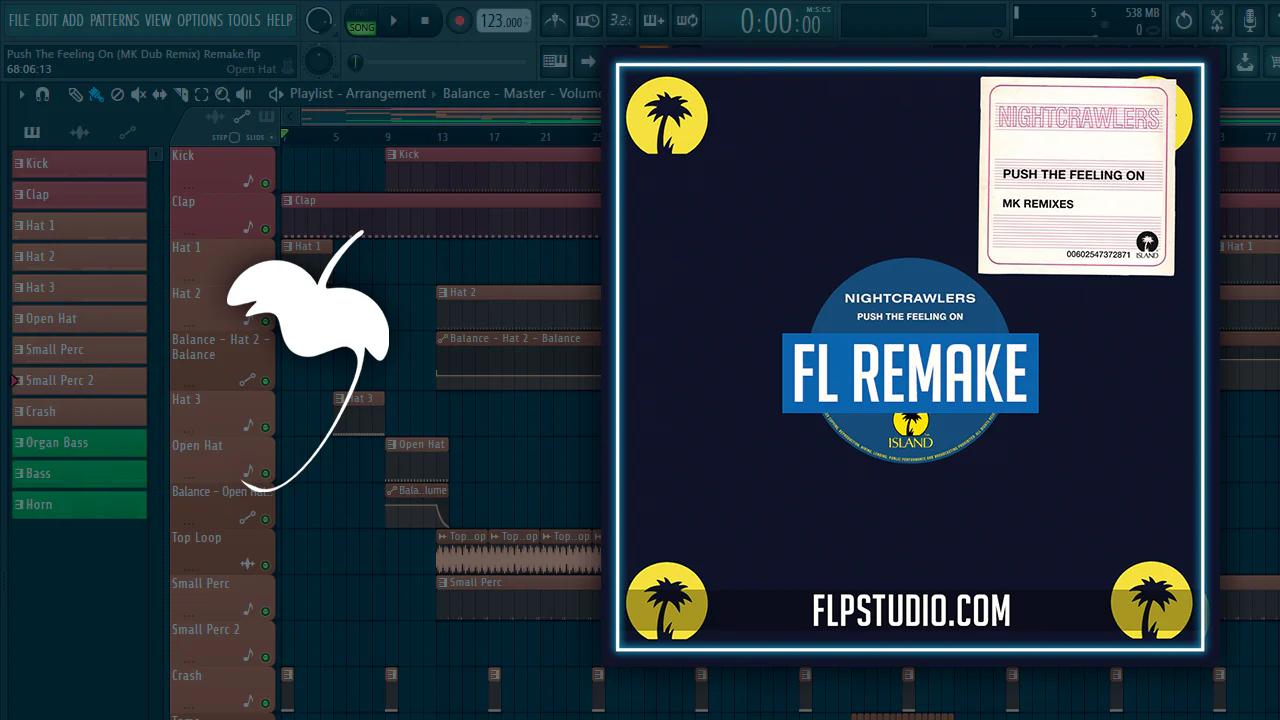Open the tempo 123.000 stepper
This screenshot has height=720, width=1280.
click(x=505, y=21)
